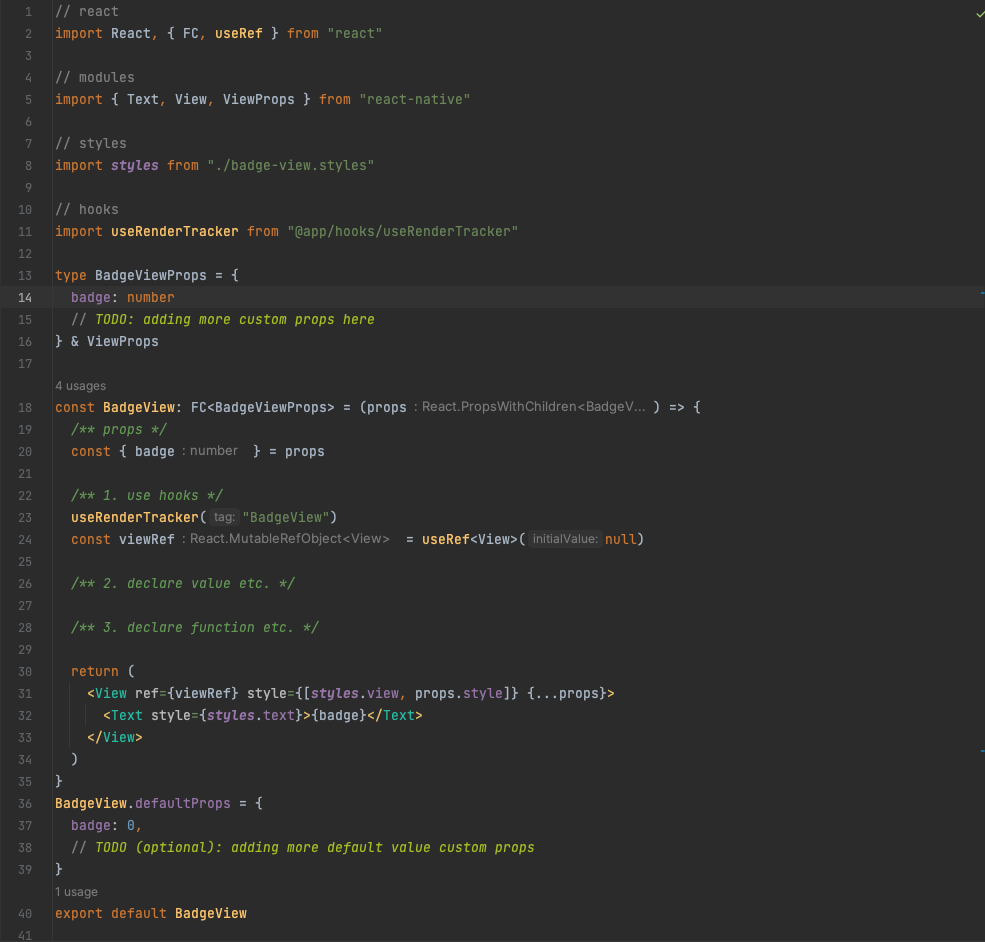Click the 'null' argument on line 24

(621, 539)
